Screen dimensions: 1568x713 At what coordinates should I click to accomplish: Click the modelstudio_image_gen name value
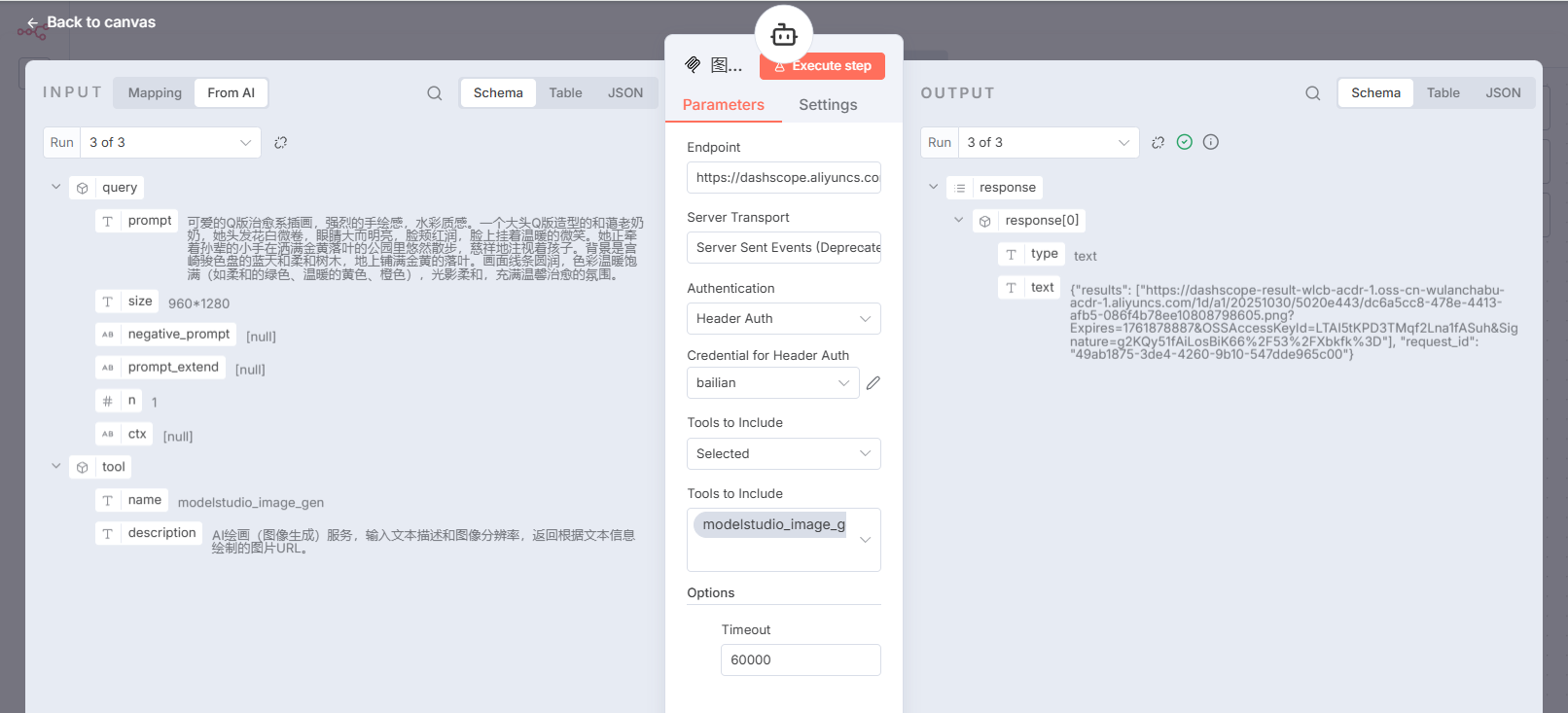251,503
